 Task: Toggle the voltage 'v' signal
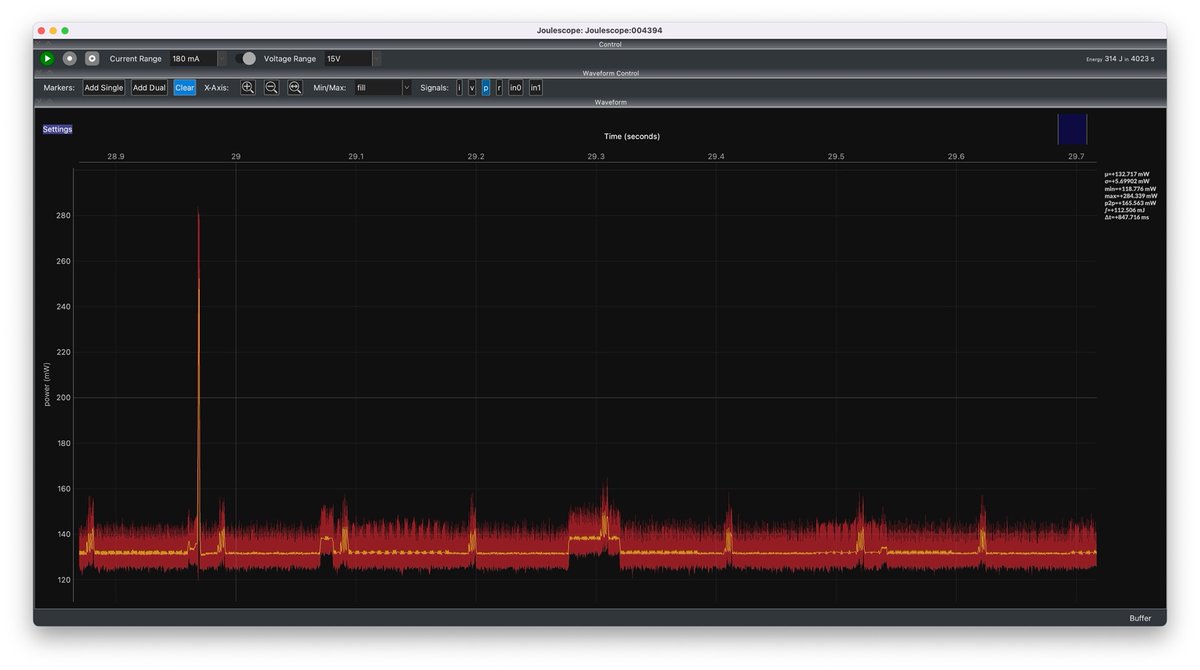point(472,88)
